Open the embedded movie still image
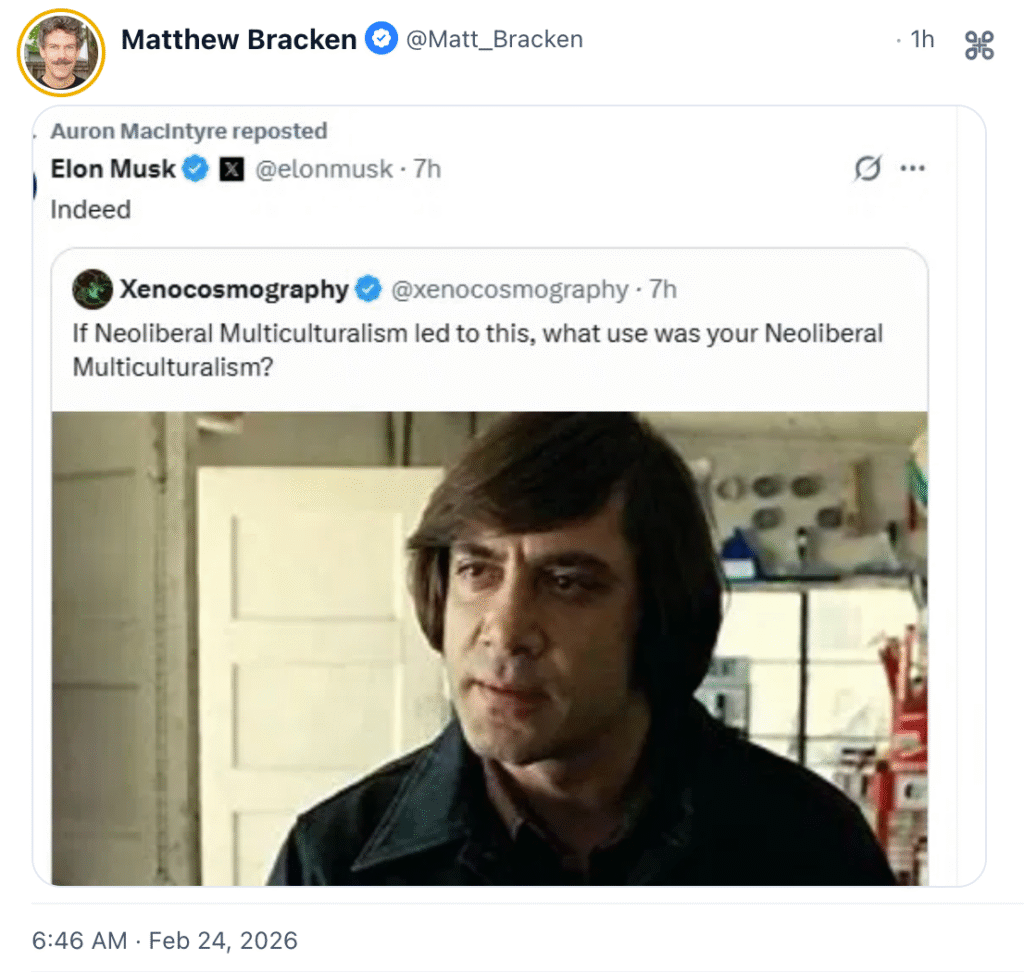Viewport: 1024px width, 972px height. tap(489, 648)
